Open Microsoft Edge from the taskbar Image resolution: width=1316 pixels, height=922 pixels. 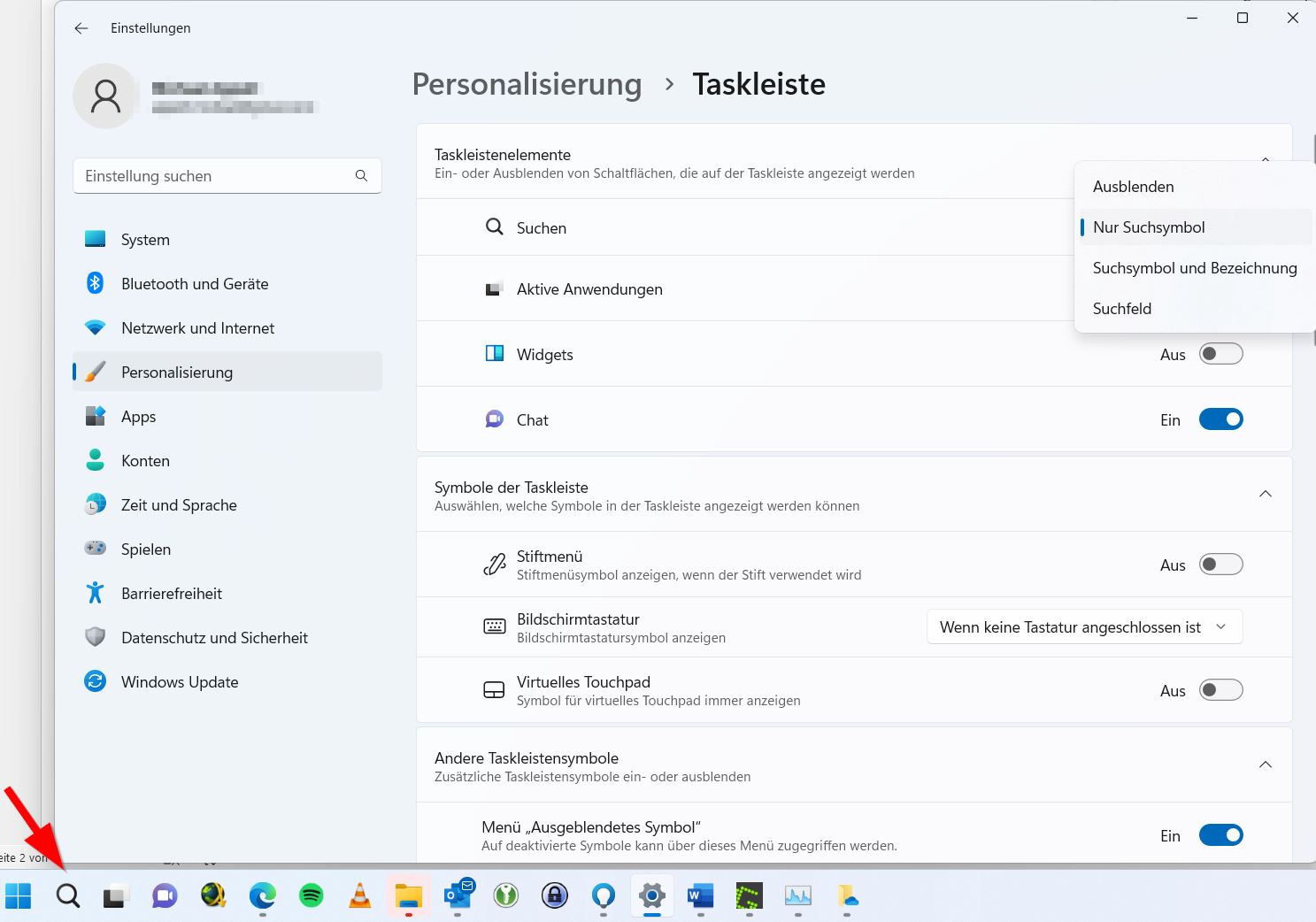(262, 896)
